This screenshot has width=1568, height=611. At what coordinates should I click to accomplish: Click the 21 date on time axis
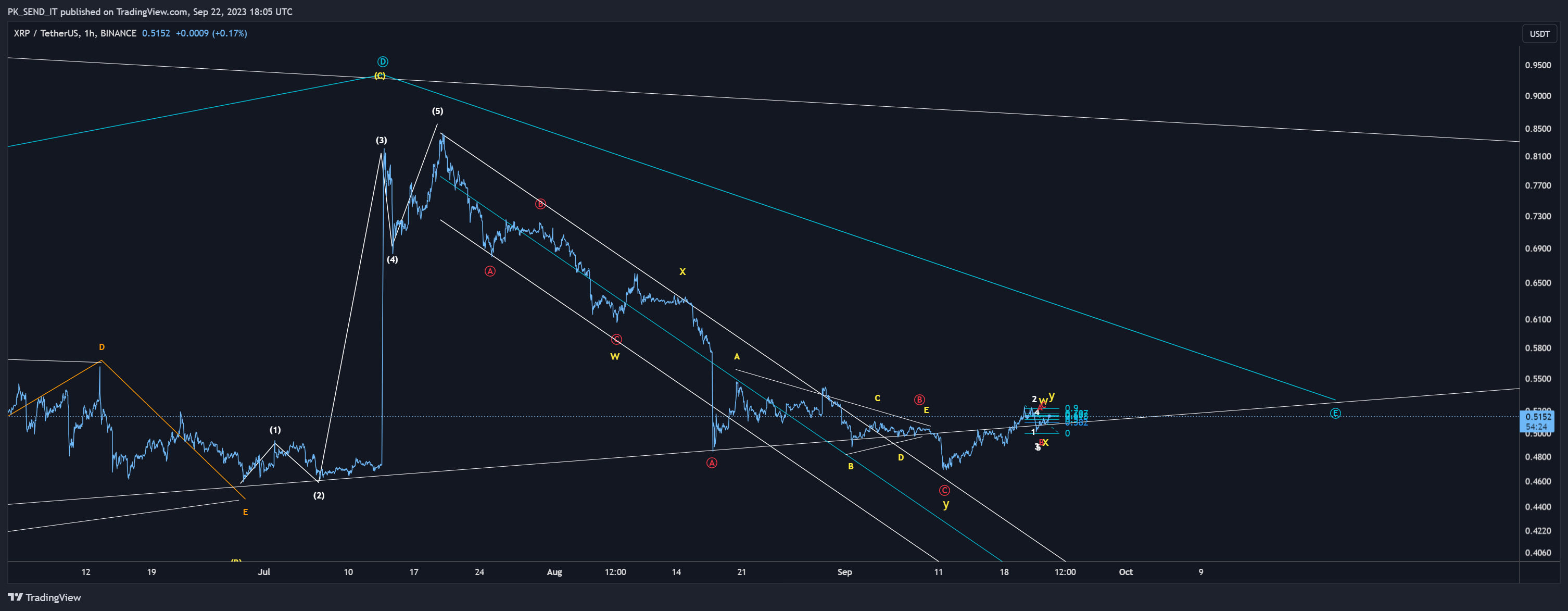click(741, 572)
